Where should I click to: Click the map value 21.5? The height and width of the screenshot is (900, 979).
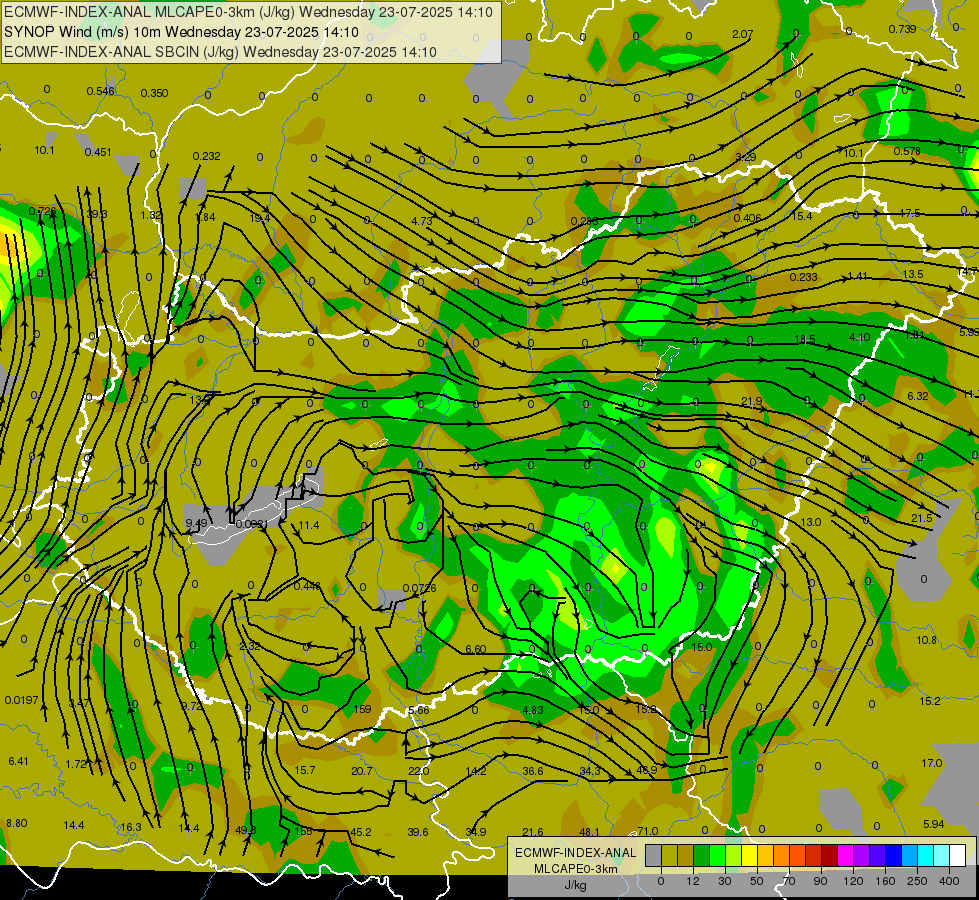[x=922, y=518]
